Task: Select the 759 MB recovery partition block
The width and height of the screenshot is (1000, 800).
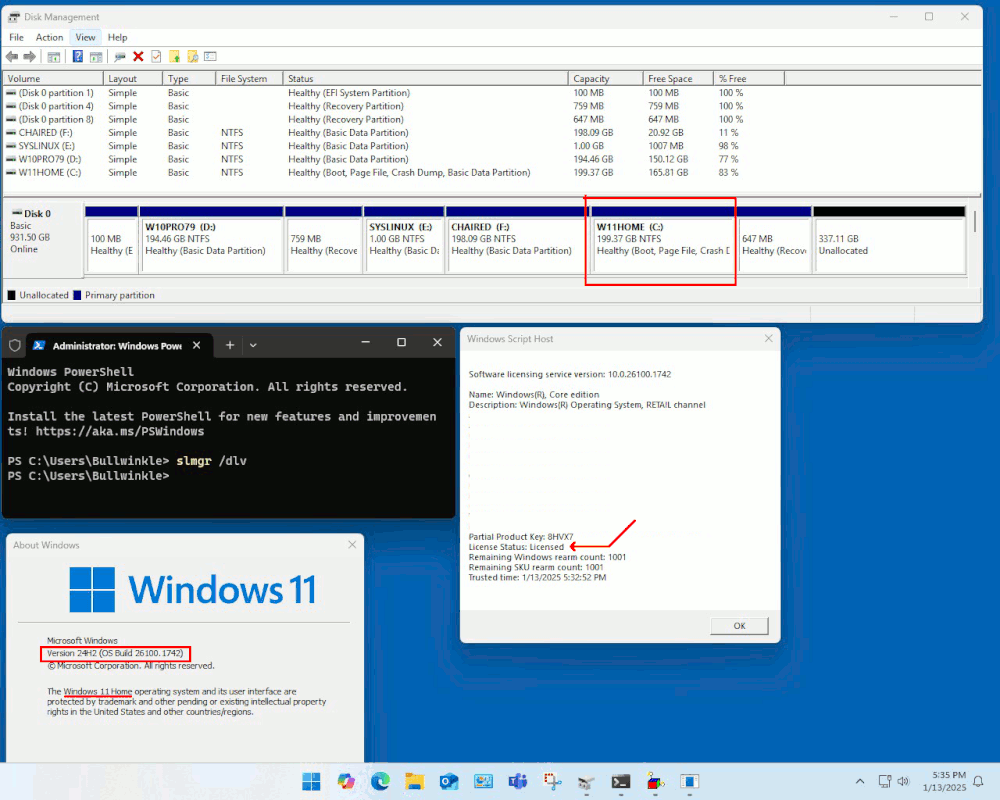Action: pos(323,241)
